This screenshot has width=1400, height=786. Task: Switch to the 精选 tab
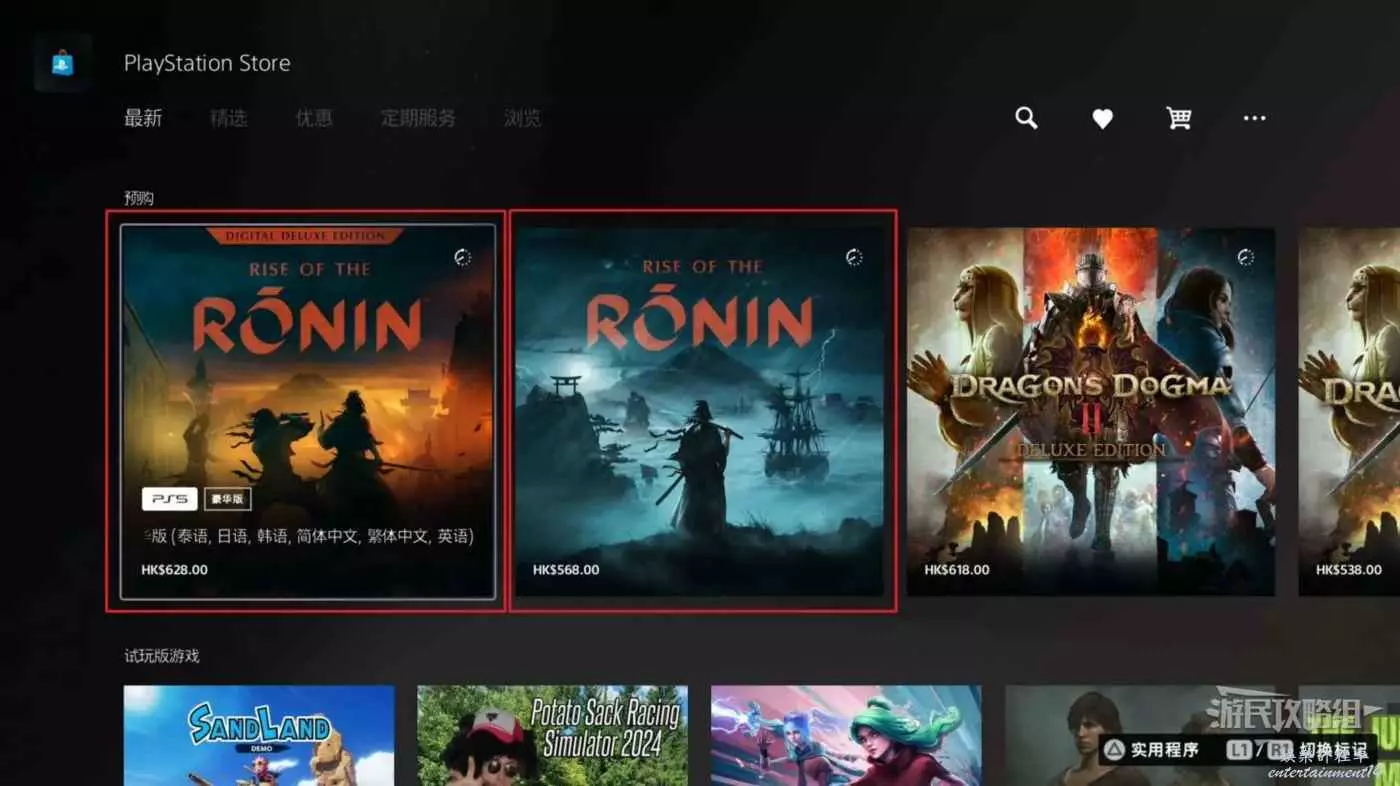pyautogui.click(x=228, y=118)
